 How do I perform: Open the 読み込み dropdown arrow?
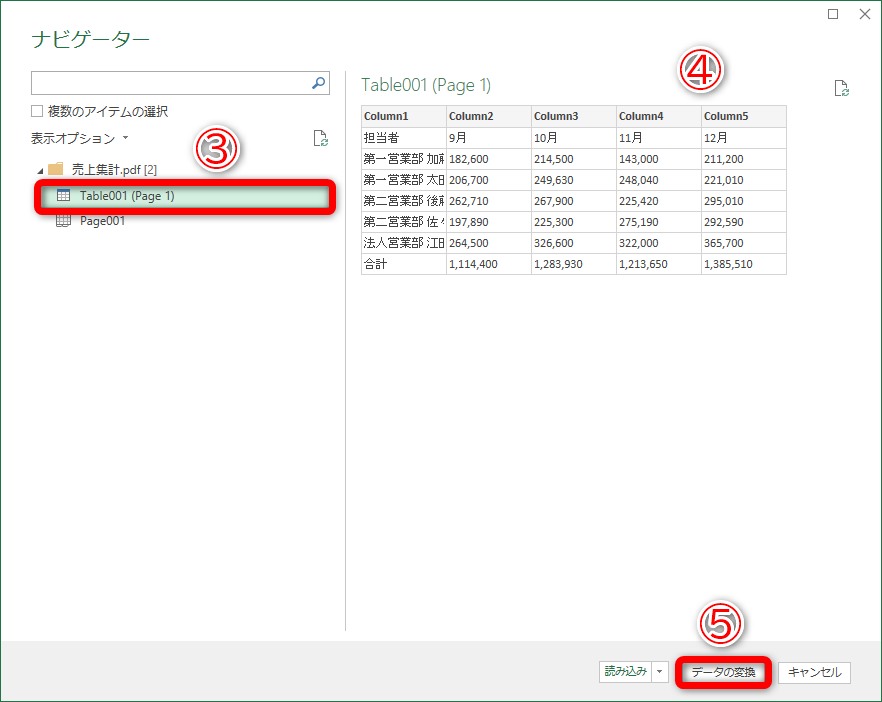[x=660, y=672]
